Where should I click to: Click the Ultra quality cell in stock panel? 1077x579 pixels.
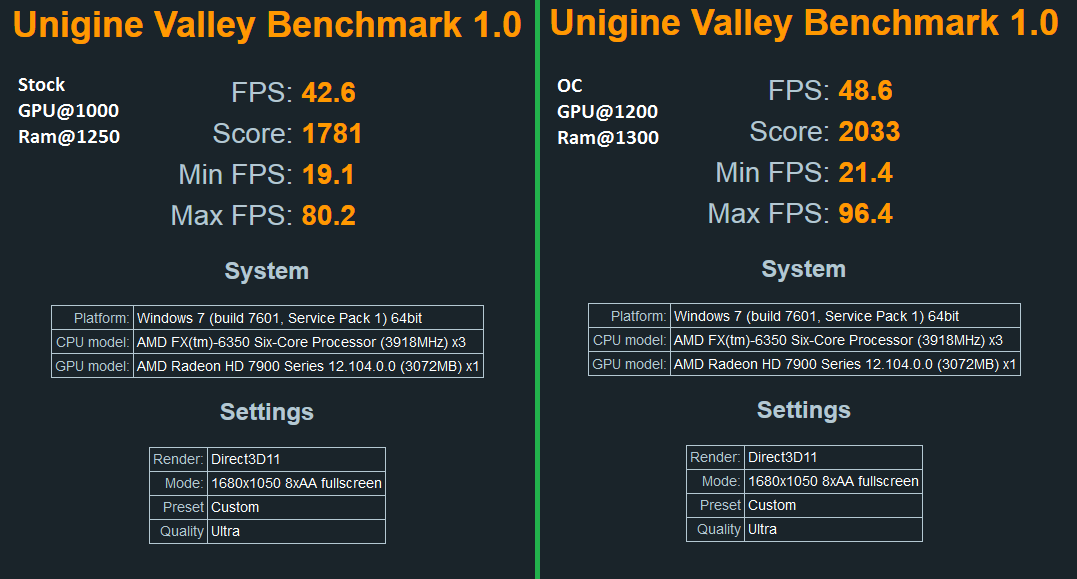pyautogui.click(x=296, y=532)
